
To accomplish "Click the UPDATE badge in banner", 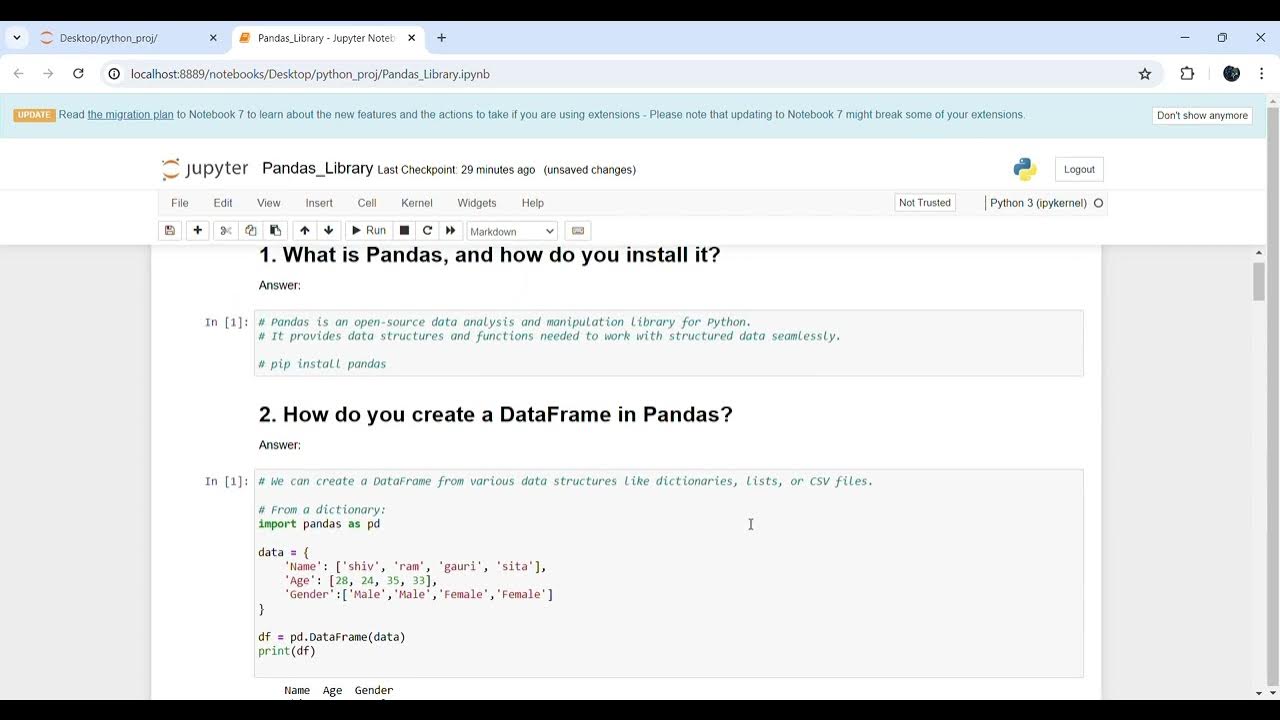I will (x=34, y=115).
